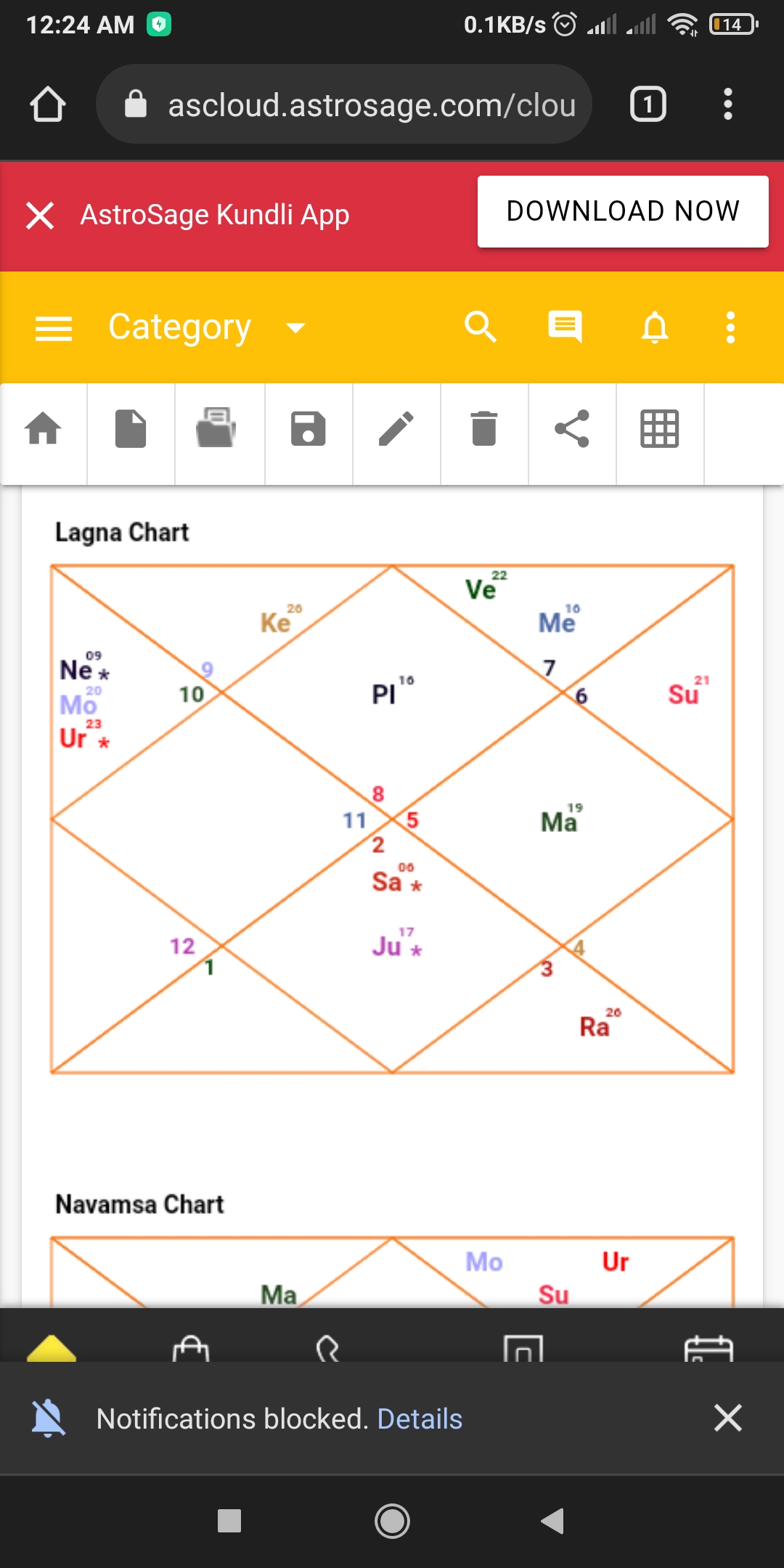Open saved charts folder icon
This screenshot has height=1568, width=784.
tap(216, 428)
